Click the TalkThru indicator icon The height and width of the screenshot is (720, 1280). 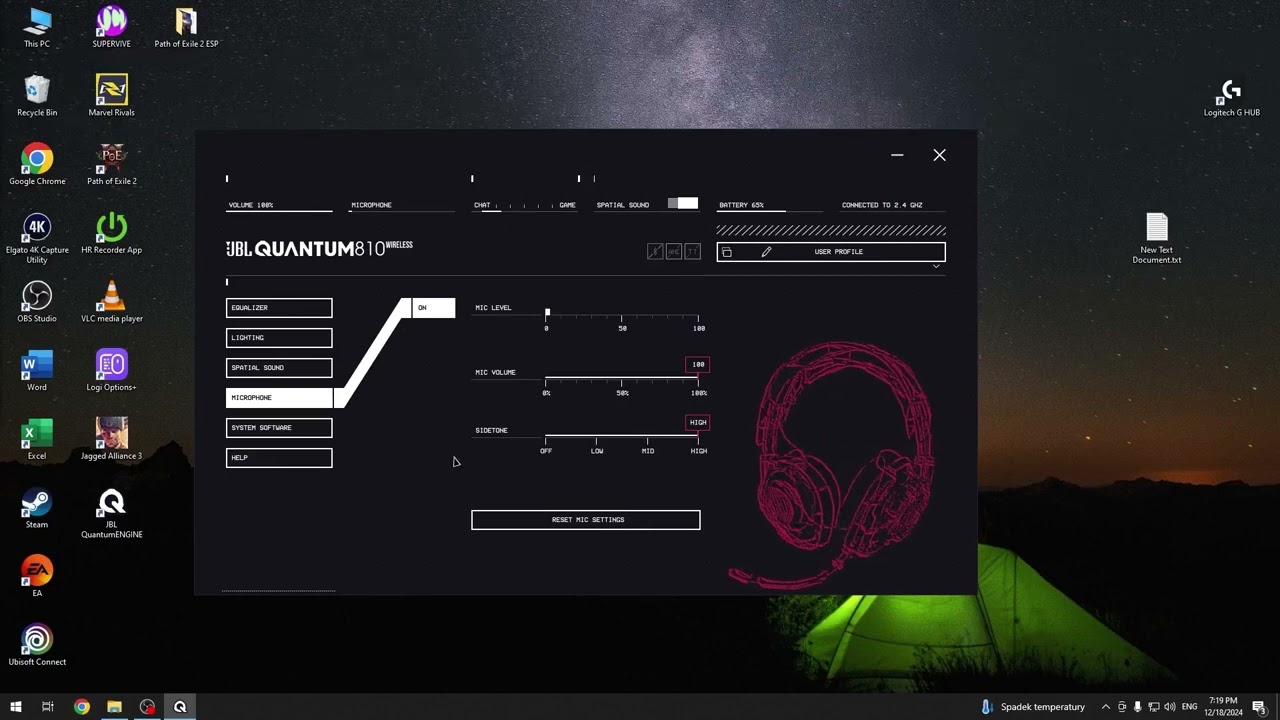[x=693, y=252]
